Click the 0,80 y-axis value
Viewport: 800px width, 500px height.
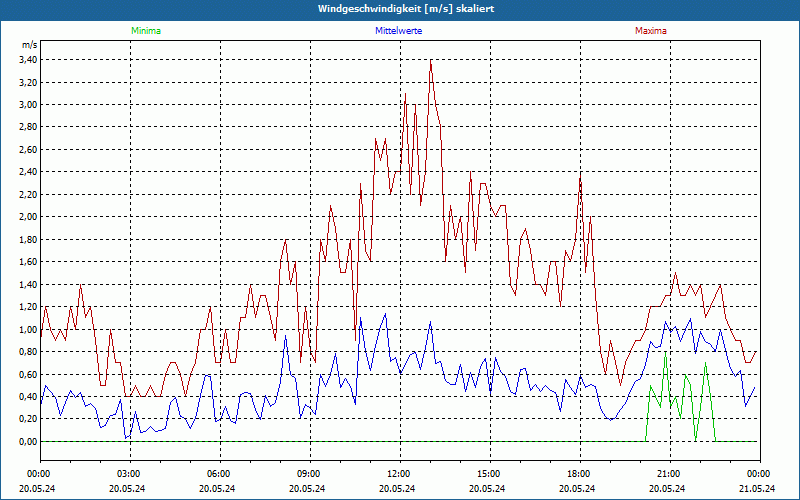(28, 352)
